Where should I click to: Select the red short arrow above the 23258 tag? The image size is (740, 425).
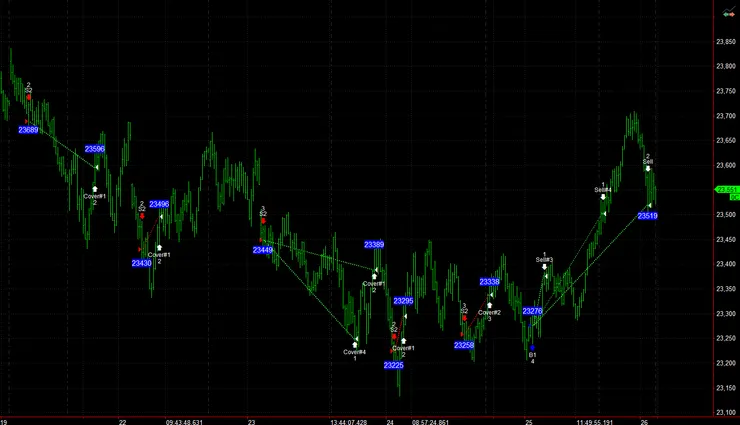point(464,318)
